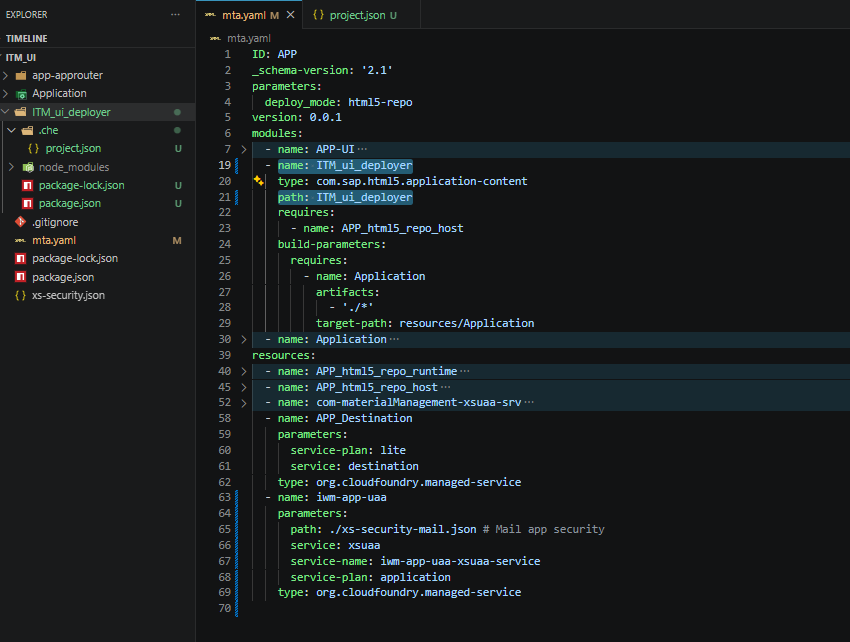Click the braces icon of xs-security.json
The height and width of the screenshot is (642, 850).
click(x=21, y=295)
